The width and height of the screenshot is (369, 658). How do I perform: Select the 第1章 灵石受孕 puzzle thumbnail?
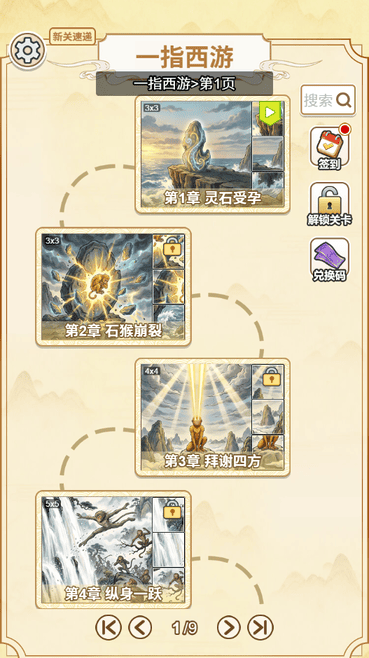pos(213,154)
